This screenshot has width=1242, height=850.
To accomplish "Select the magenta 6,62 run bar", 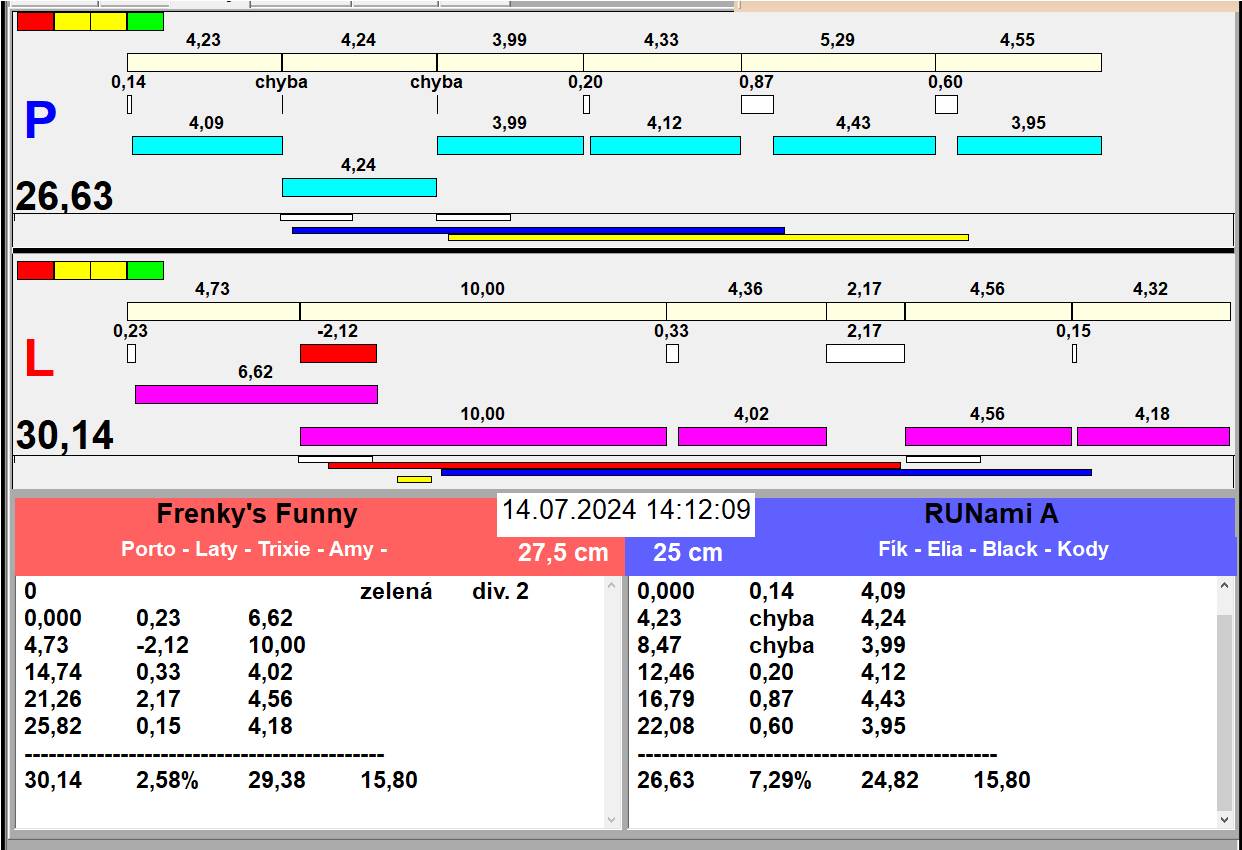I will click(256, 394).
